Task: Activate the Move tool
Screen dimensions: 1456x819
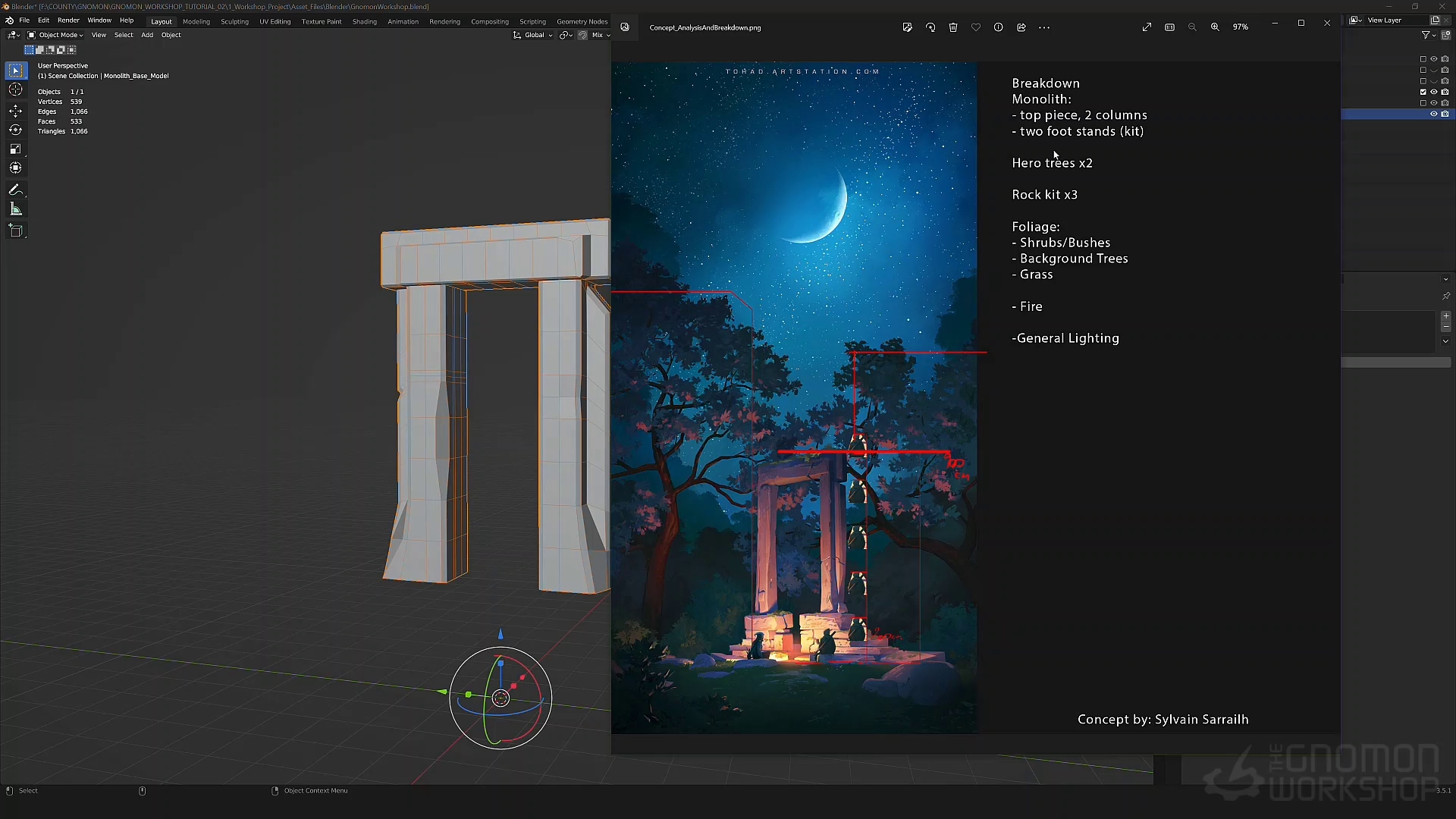Action: tap(15, 111)
